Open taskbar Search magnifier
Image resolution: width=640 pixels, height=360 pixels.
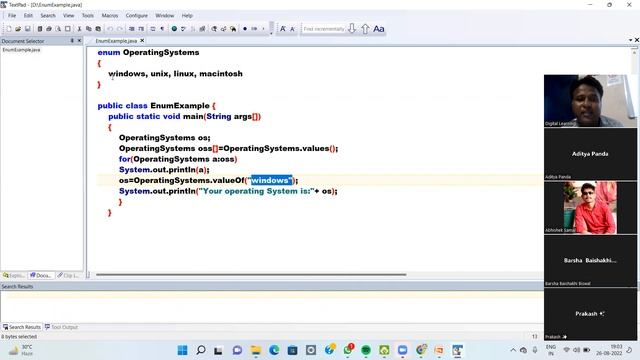click(201, 350)
